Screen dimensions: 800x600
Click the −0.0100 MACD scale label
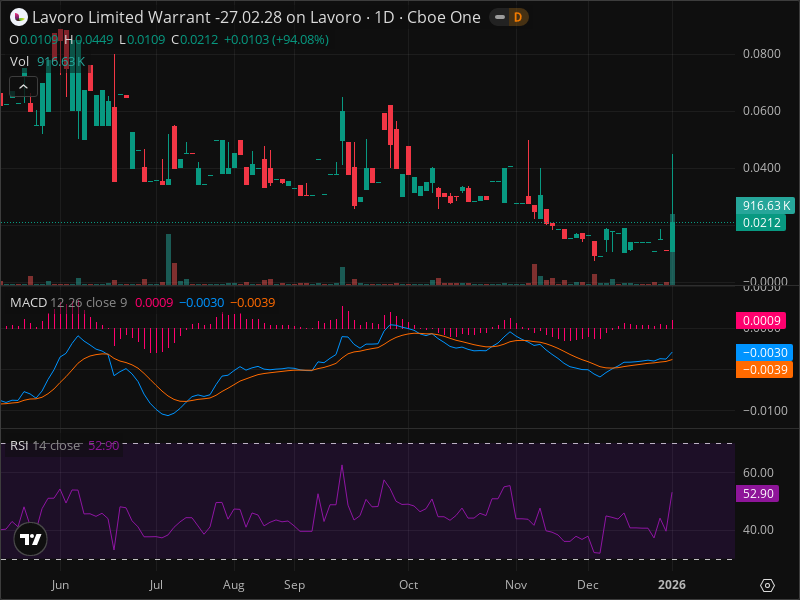pos(765,411)
